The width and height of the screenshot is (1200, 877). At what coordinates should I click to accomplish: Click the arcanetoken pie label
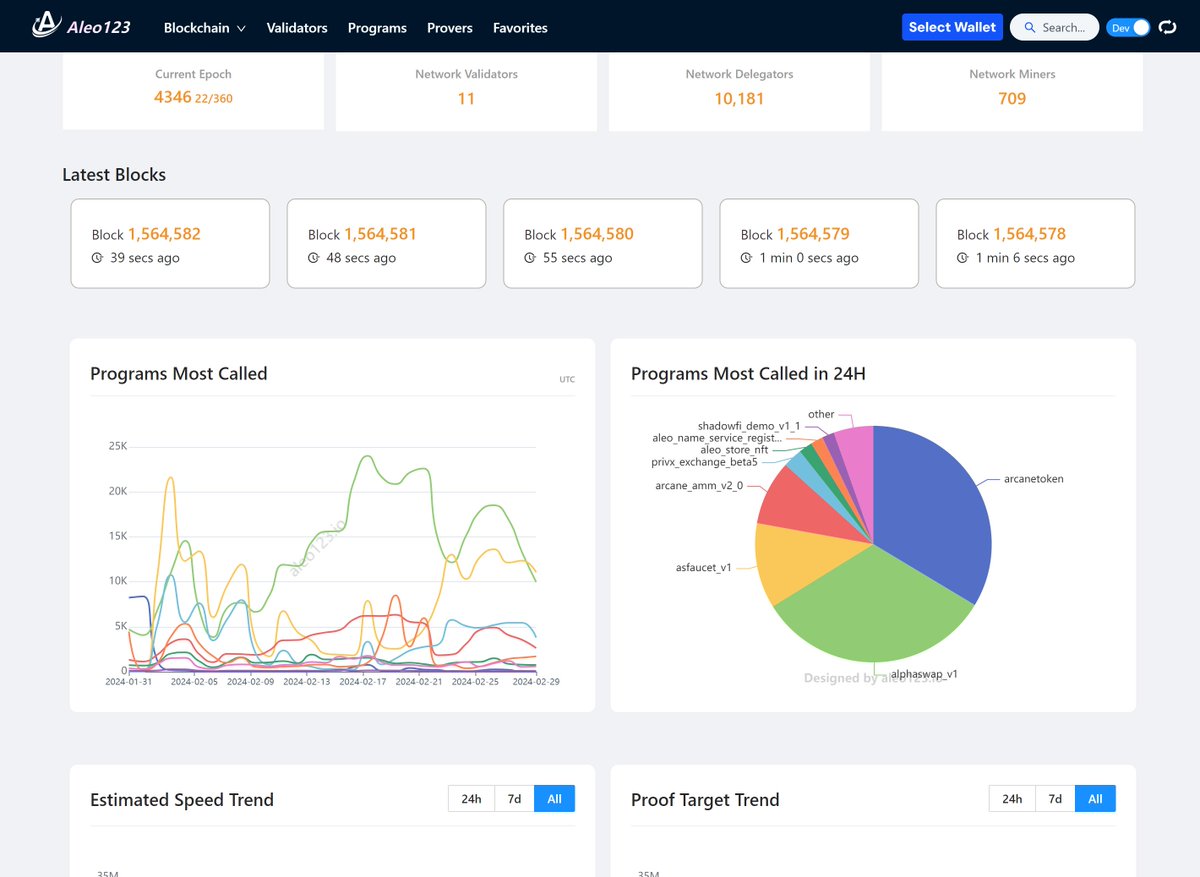pos(1034,479)
